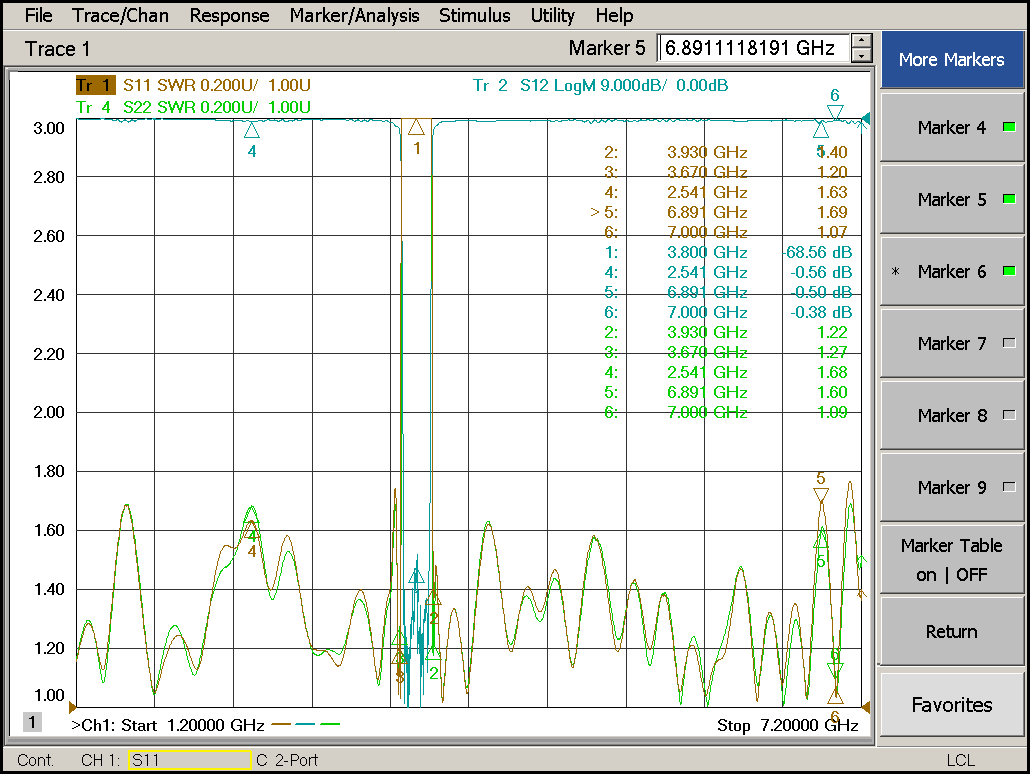1030x774 pixels.
Task: Toggle Marker Table on or off
Action: (951, 560)
